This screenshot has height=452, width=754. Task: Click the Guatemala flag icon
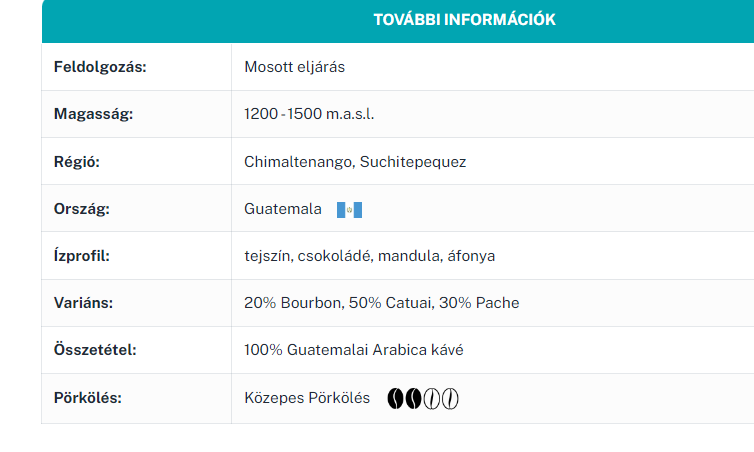click(349, 210)
